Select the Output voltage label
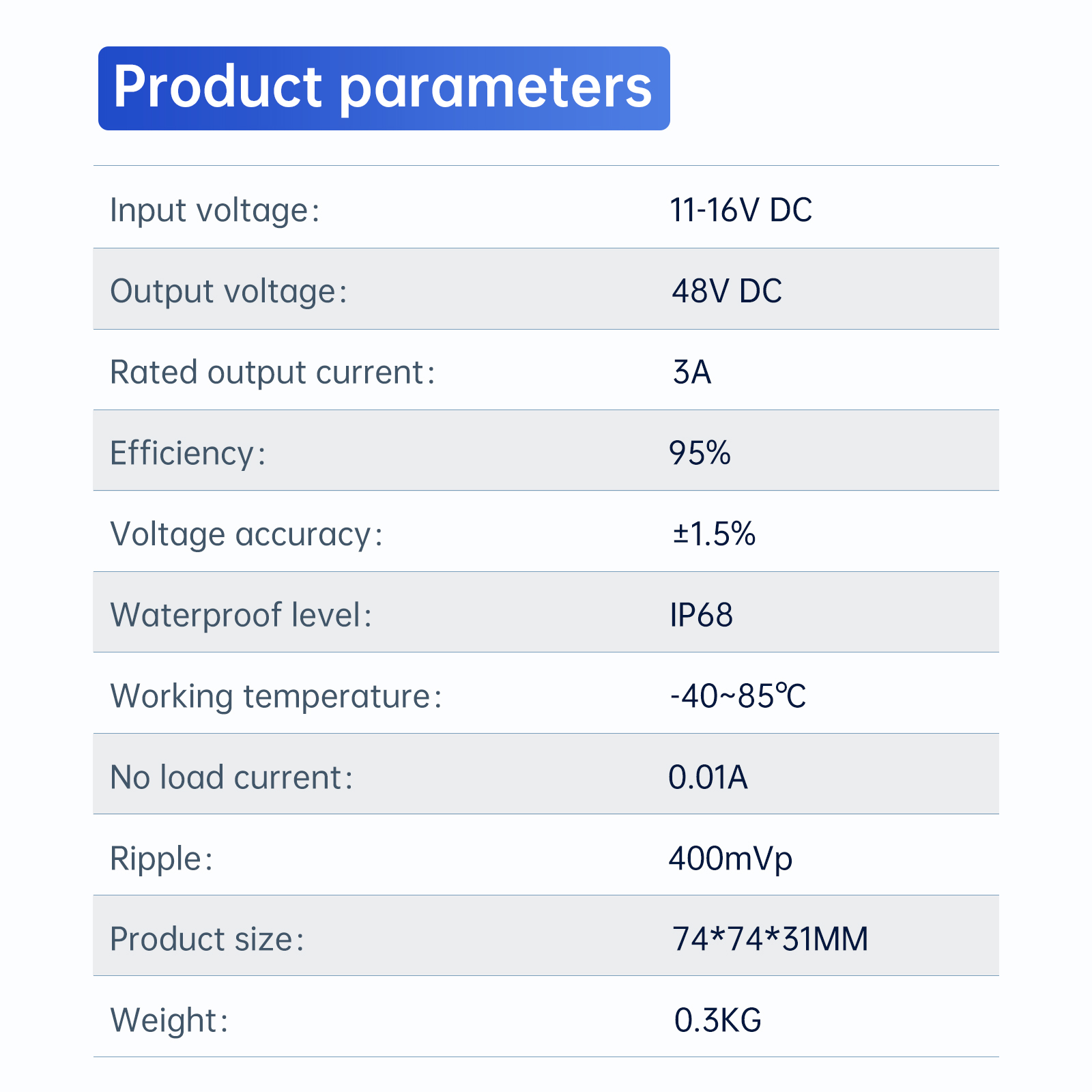This screenshot has width=1092, height=1092. pyautogui.click(x=229, y=291)
